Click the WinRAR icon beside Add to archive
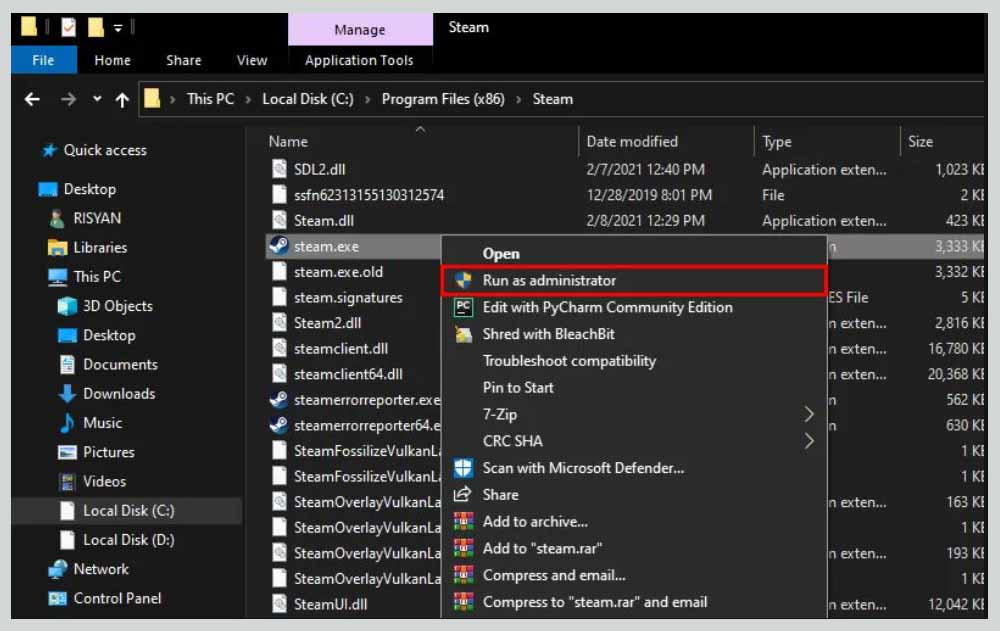Viewport: 1000px width, 631px height. pyautogui.click(x=463, y=520)
